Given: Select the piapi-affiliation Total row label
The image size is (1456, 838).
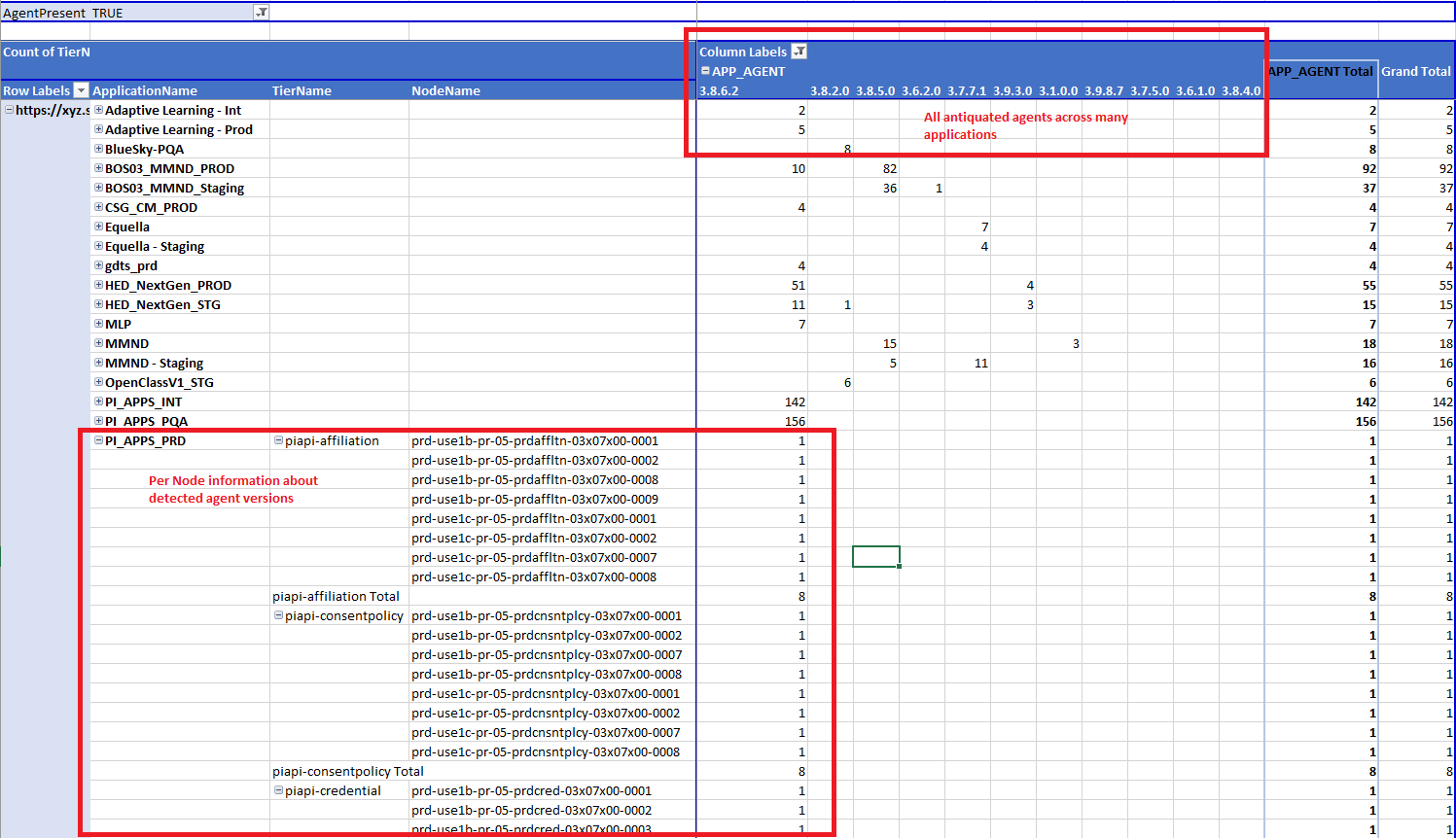Looking at the screenshot, I should pyautogui.click(x=336, y=596).
